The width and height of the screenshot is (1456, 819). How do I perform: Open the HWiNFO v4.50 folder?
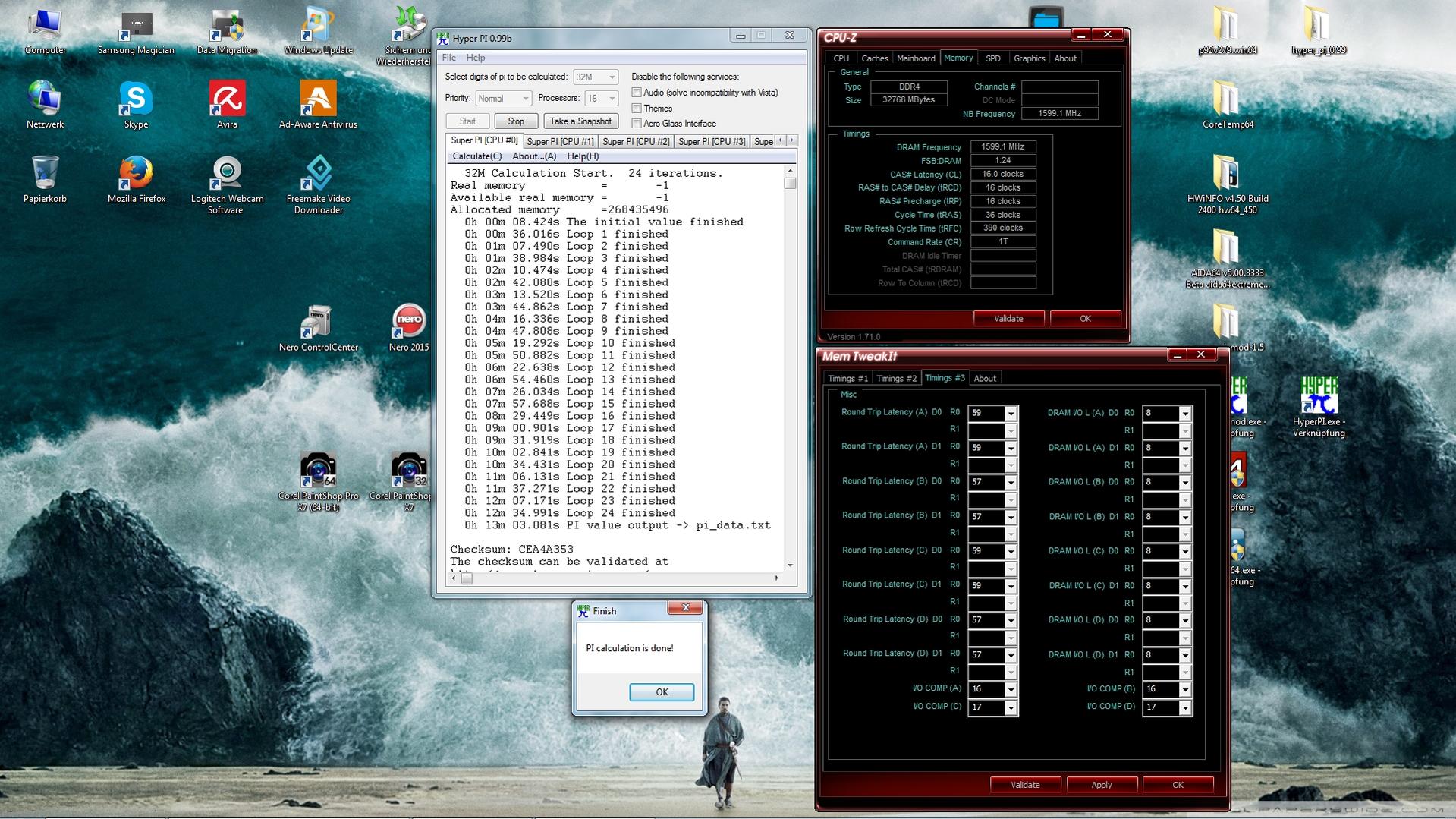1228,184
